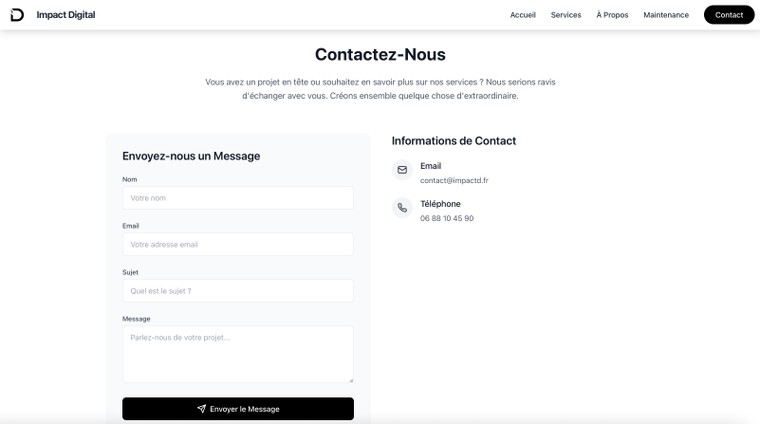Go to the Services menu item

pos(566,15)
